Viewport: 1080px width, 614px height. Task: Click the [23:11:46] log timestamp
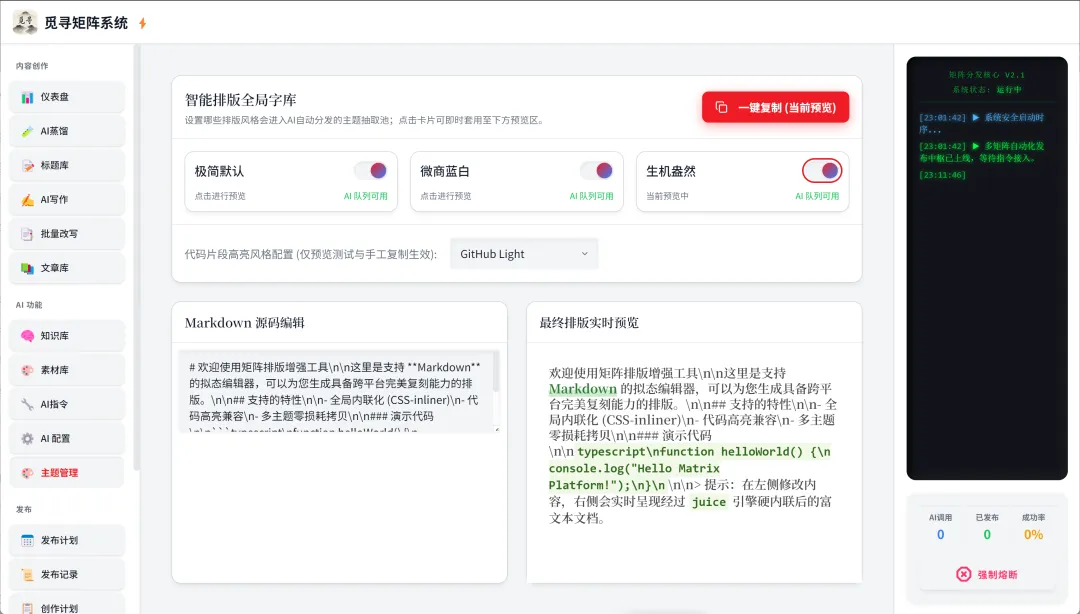[942, 175]
